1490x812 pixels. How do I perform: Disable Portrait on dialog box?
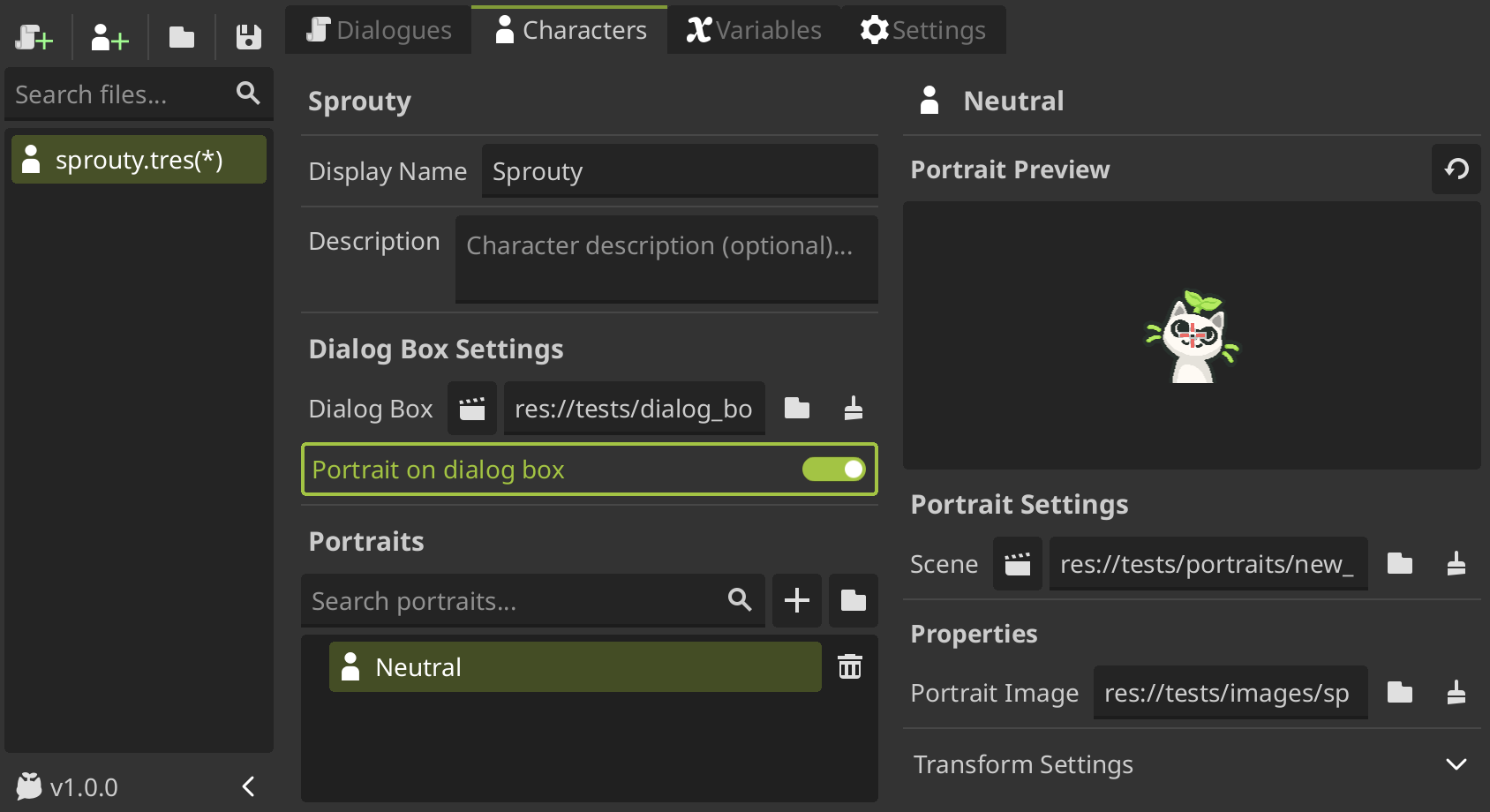[x=833, y=469]
